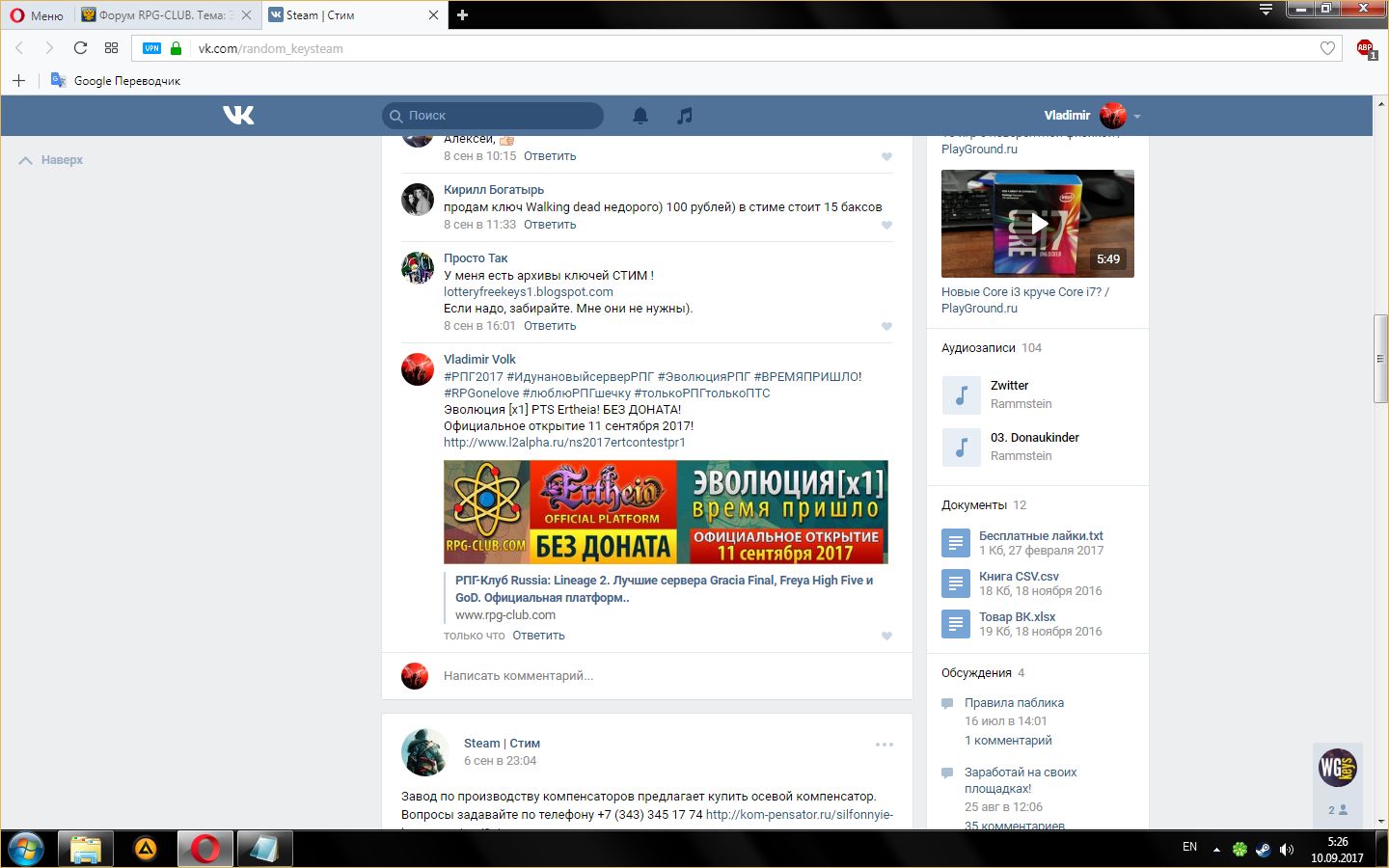Play the 03. Donaukinder audio track
1389x868 pixels.
pyautogui.click(x=961, y=447)
